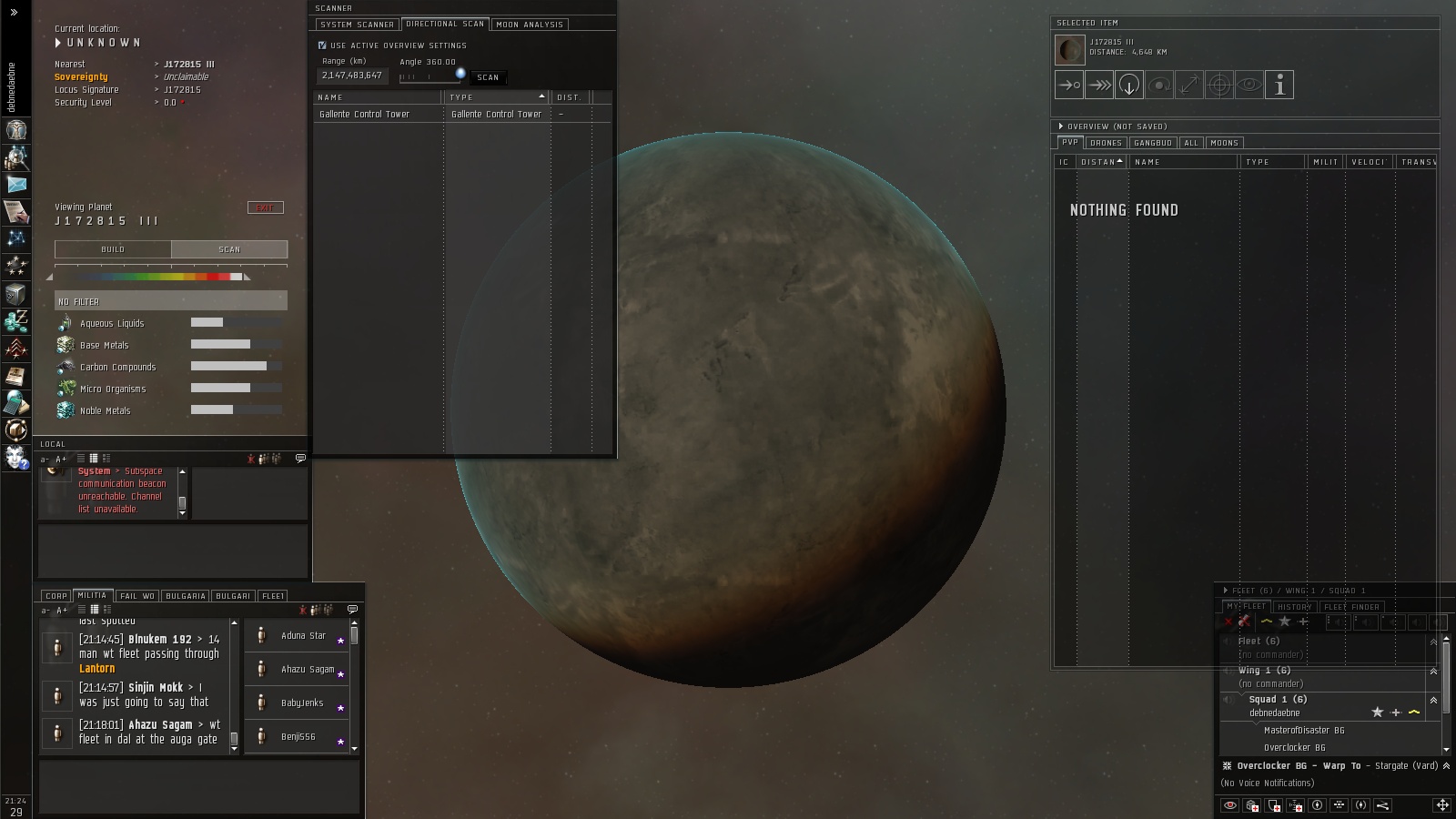
Task: Click the red Exit planet view button
Action: click(265, 207)
